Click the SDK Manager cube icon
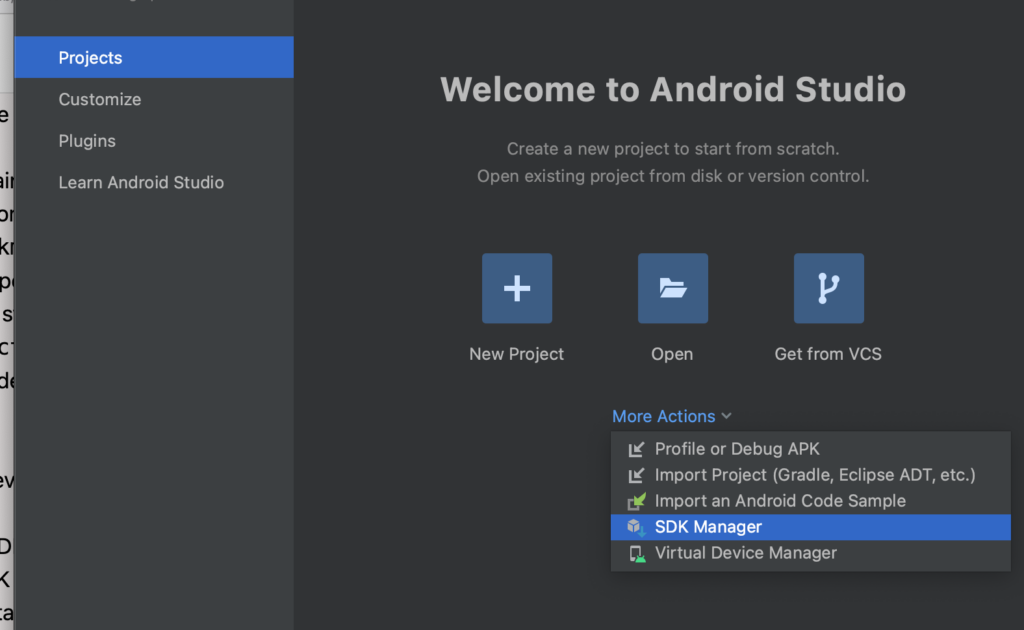Screen dimensions: 1024x630 [x=634, y=527]
